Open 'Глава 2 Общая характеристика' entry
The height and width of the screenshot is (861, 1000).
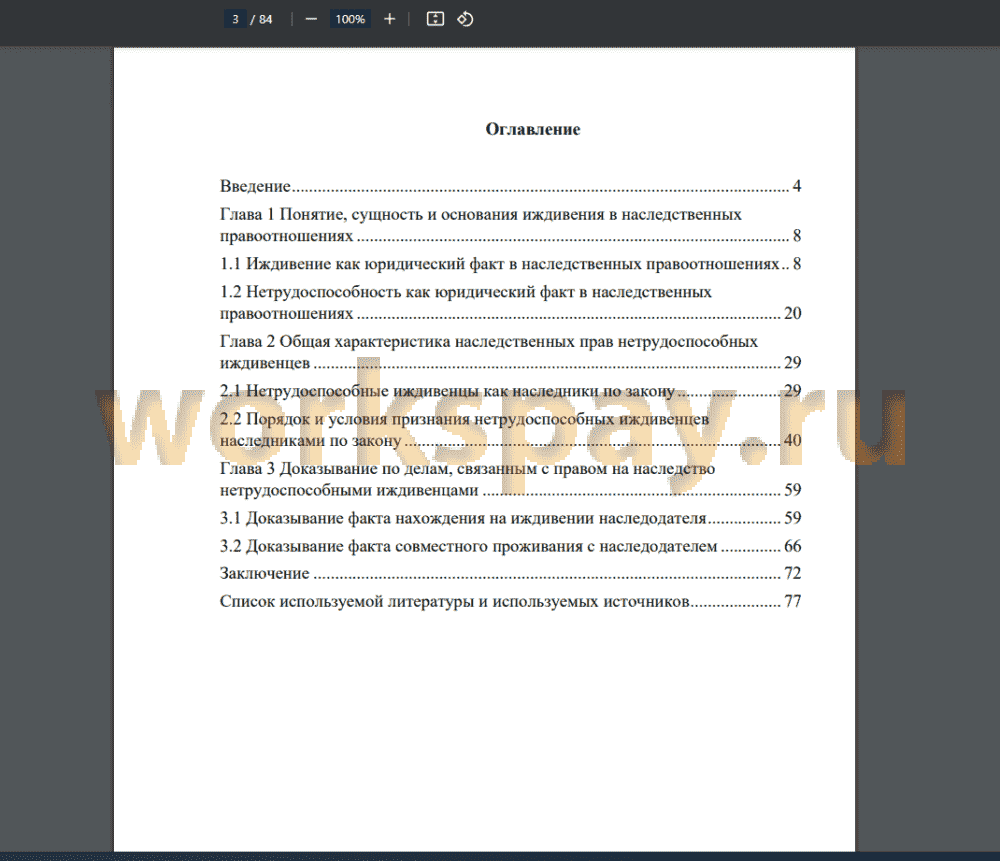coord(510,352)
